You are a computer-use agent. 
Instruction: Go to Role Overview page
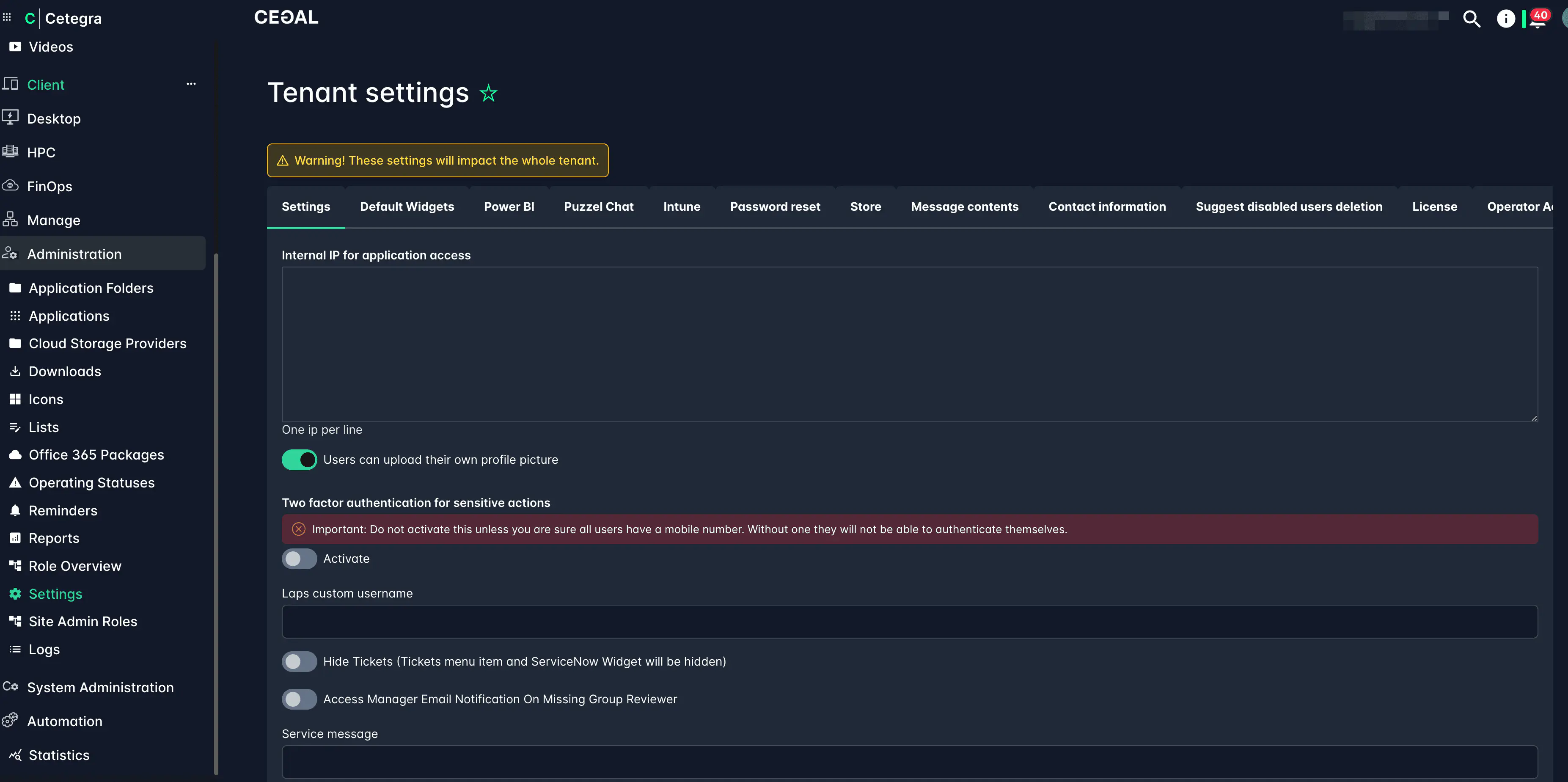point(75,566)
